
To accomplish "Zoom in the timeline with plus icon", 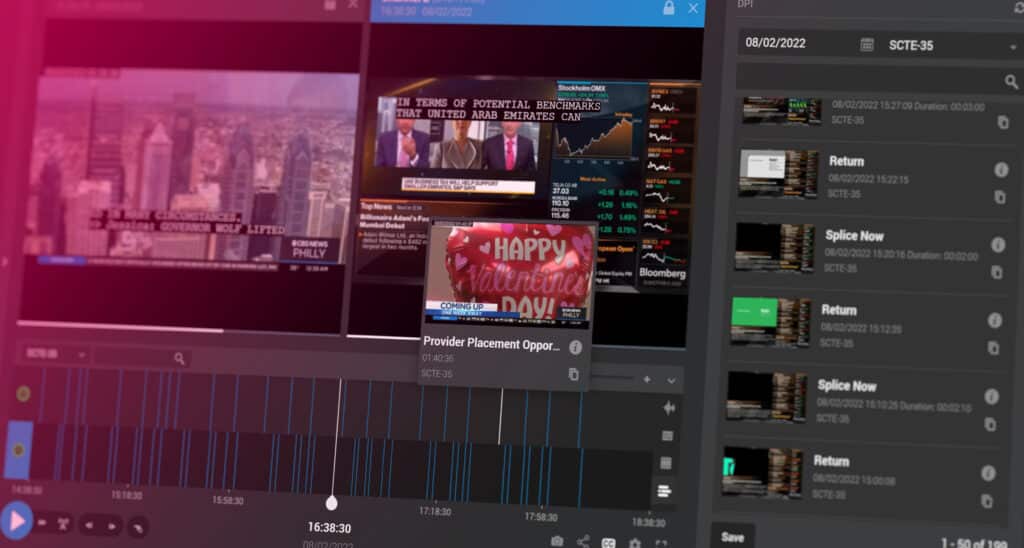I will click(x=647, y=379).
